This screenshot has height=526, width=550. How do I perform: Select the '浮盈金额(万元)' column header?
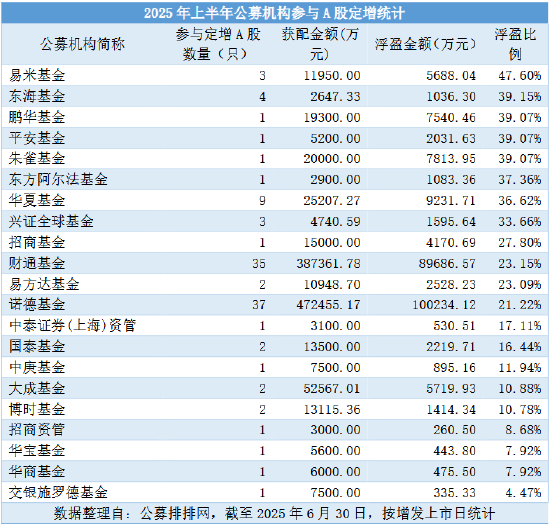(x=425, y=44)
